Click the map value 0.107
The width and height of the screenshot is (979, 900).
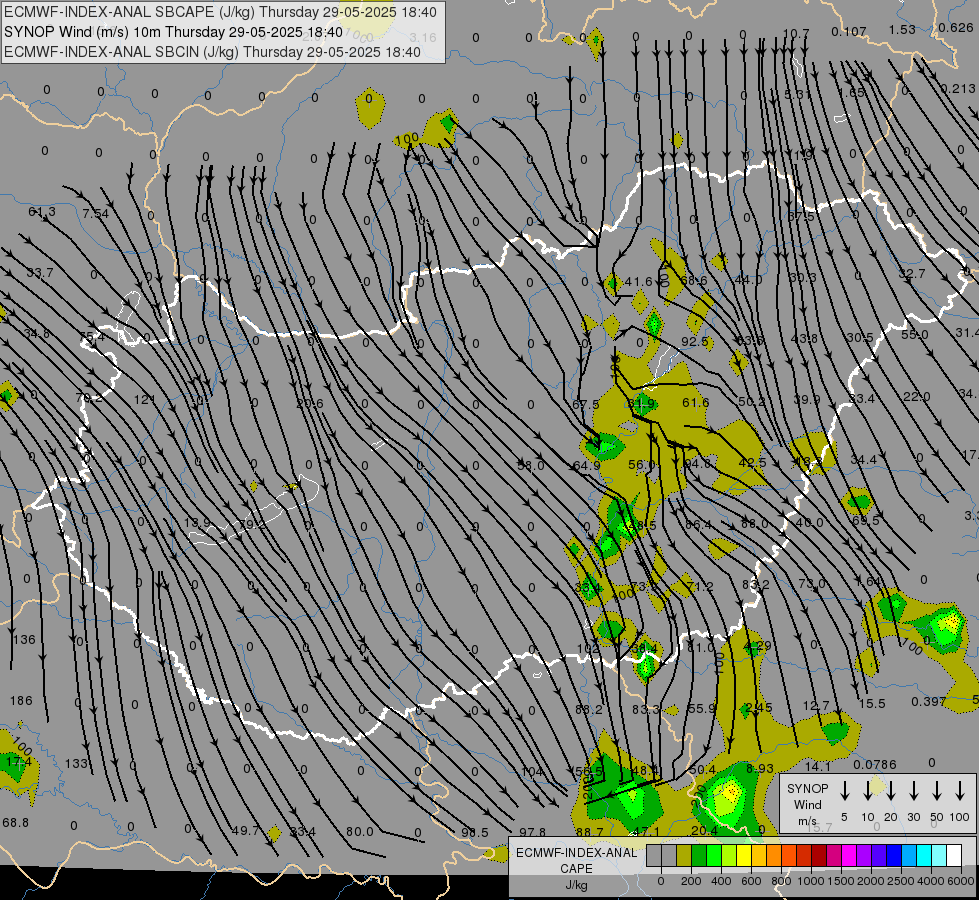[x=849, y=31]
